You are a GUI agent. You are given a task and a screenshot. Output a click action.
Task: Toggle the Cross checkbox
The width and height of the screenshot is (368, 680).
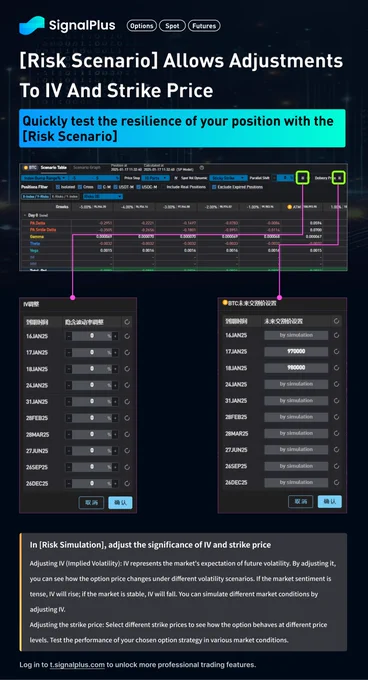coord(80,187)
